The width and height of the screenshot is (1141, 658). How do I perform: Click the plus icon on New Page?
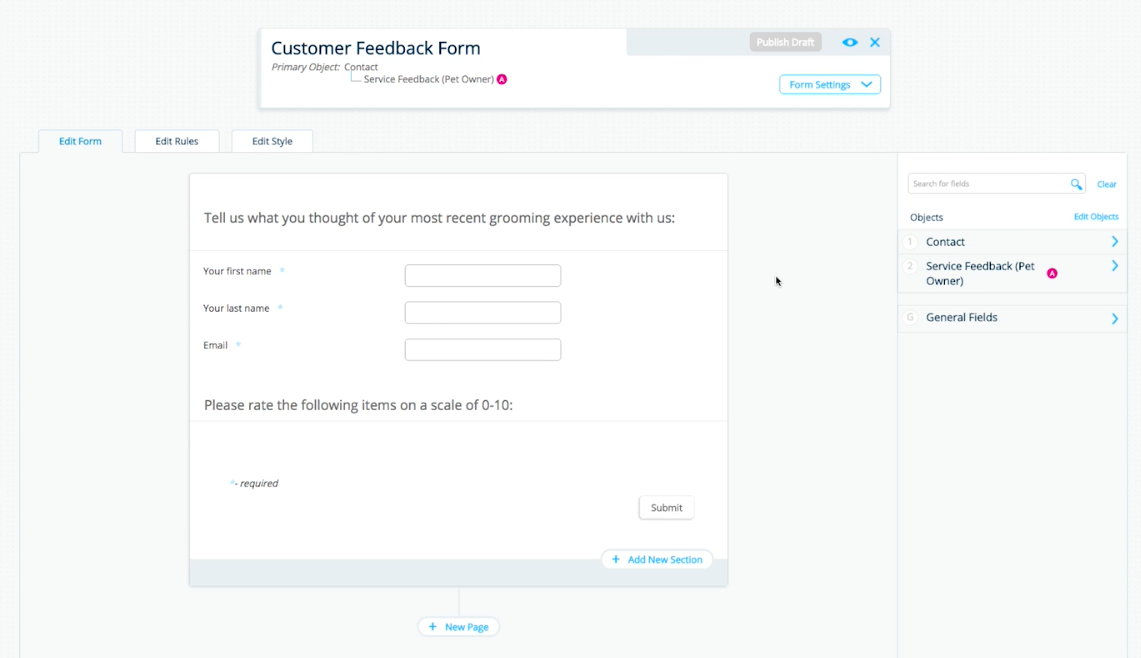click(x=433, y=627)
